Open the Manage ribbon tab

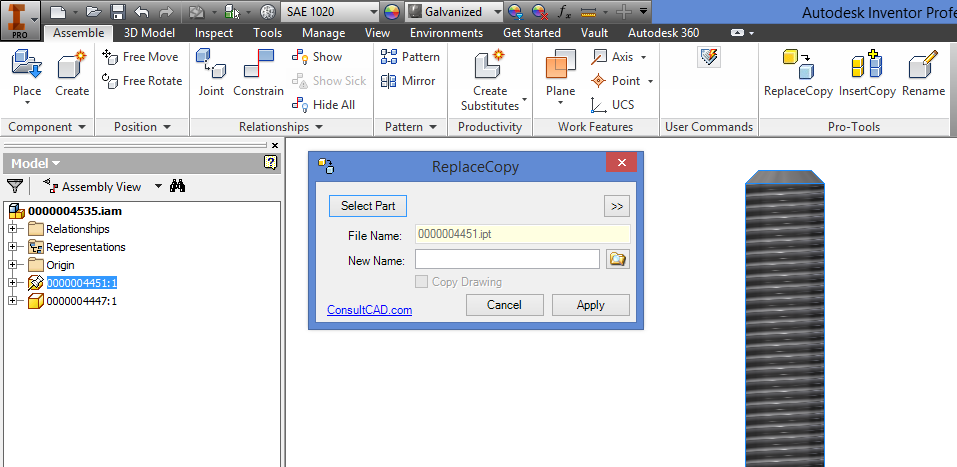(323, 33)
